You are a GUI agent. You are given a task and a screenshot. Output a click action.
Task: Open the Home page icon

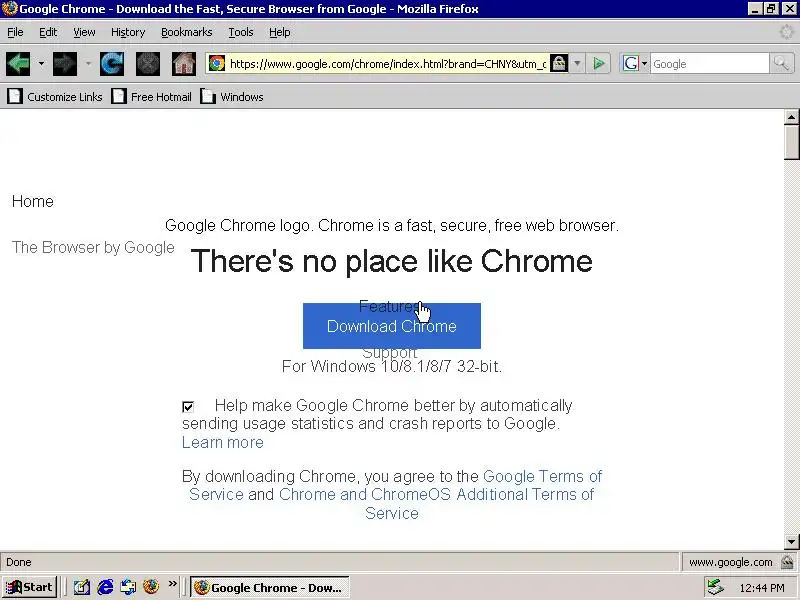(x=184, y=64)
